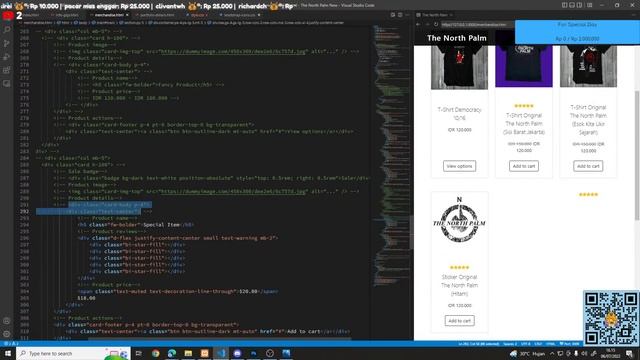
Task: Open Task View on the taskbar
Action: 138,353
